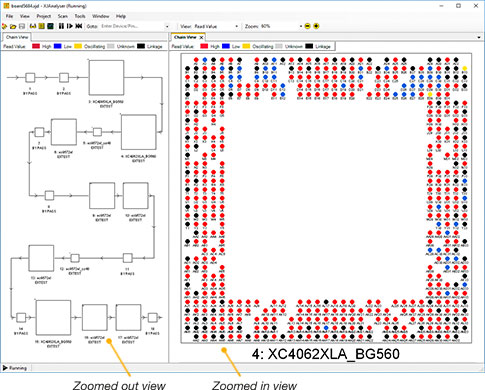The height and width of the screenshot is (390, 485).
Task: Click the dark waveform toolbar icon
Action: click(50, 26)
